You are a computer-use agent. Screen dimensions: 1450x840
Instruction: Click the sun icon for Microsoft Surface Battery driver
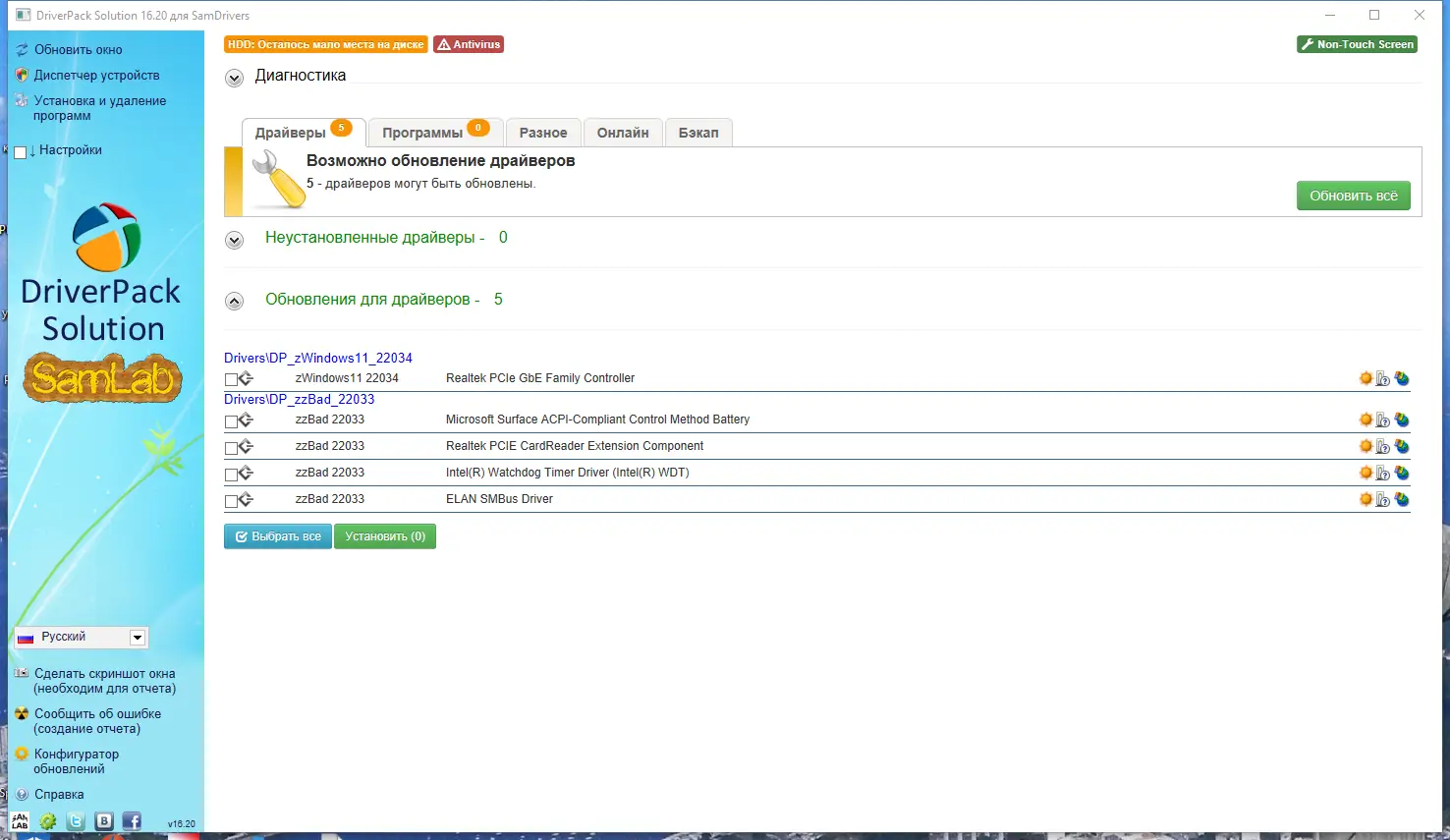1366,420
